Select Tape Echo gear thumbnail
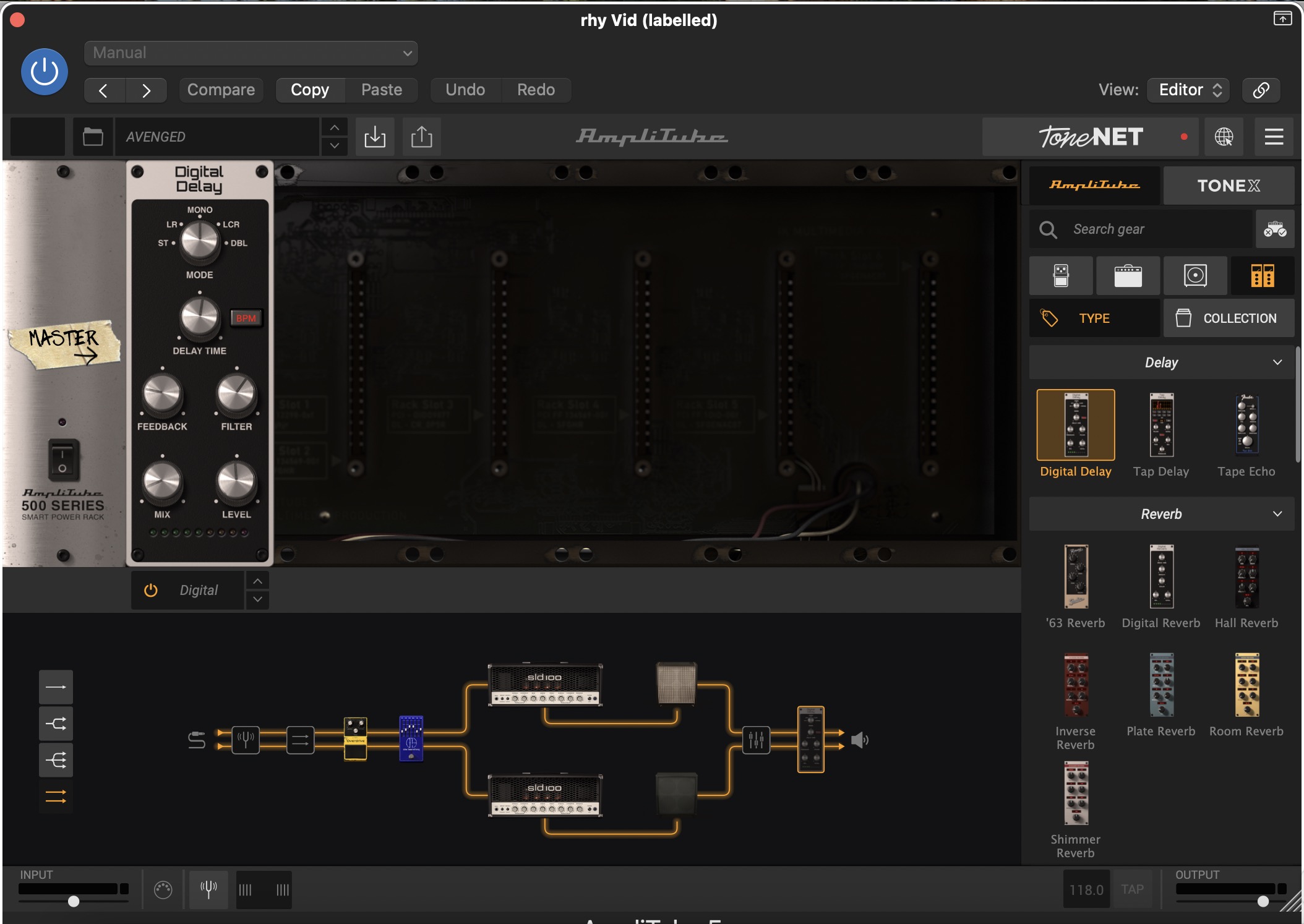 click(x=1246, y=425)
